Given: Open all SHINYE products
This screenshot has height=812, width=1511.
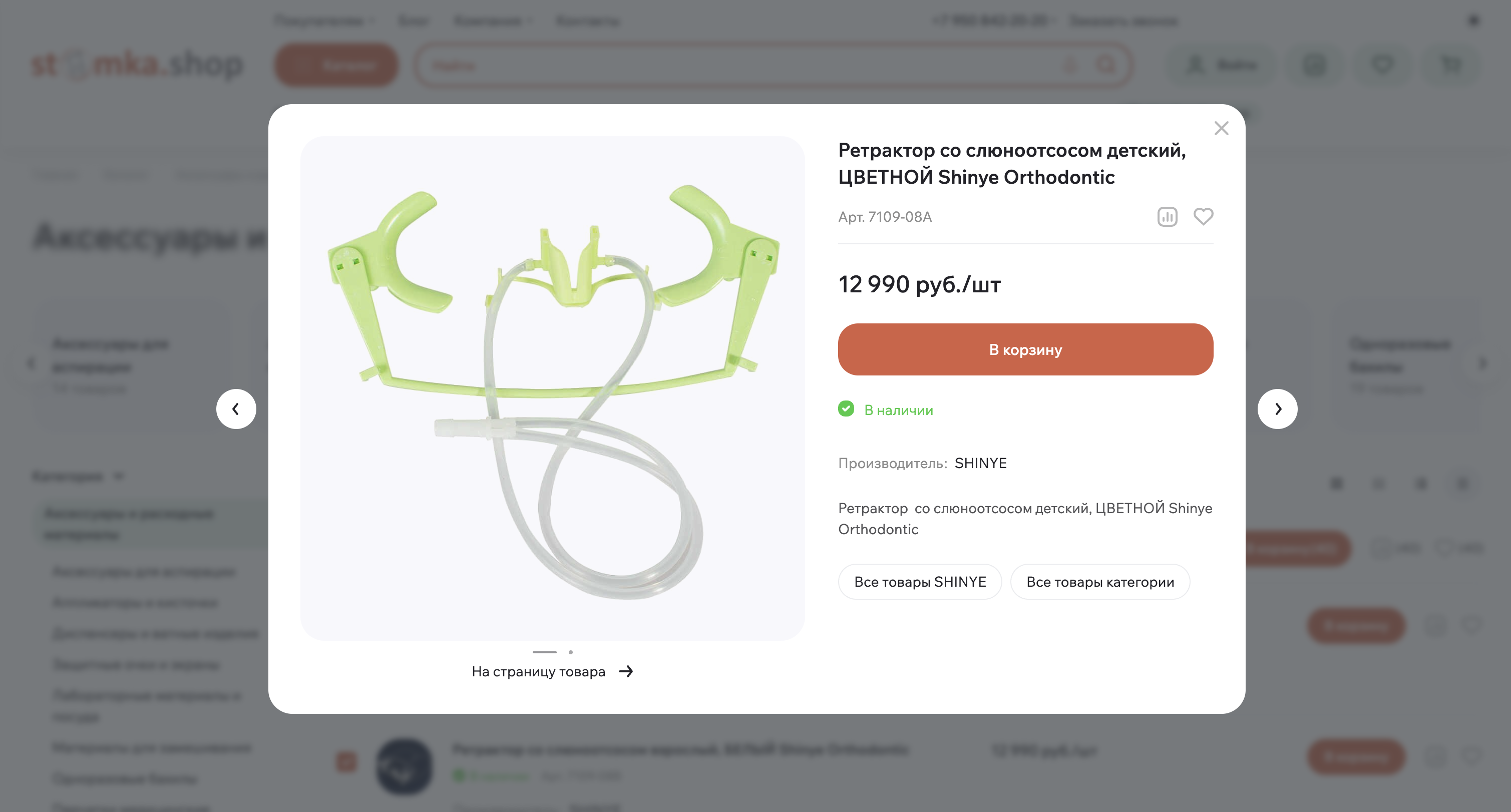Looking at the screenshot, I should tap(919, 581).
